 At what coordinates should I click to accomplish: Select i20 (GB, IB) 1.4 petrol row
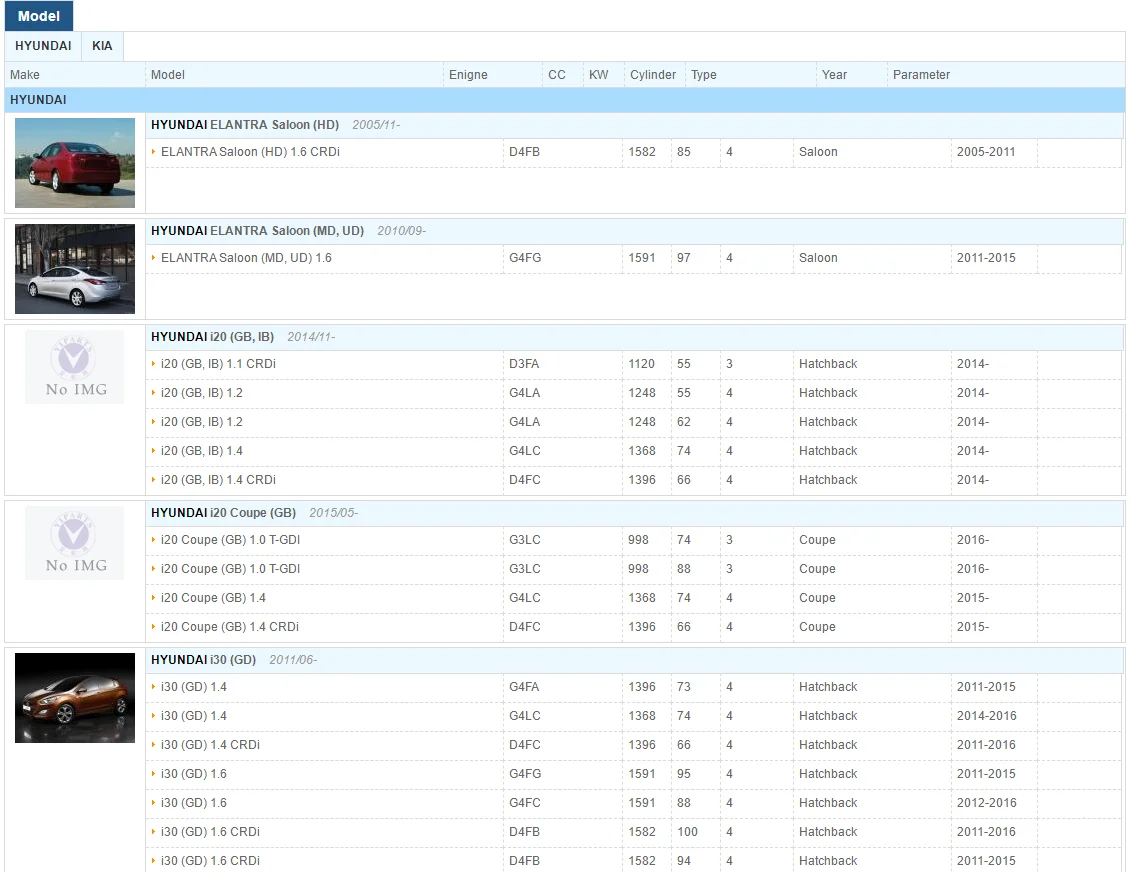click(202, 450)
